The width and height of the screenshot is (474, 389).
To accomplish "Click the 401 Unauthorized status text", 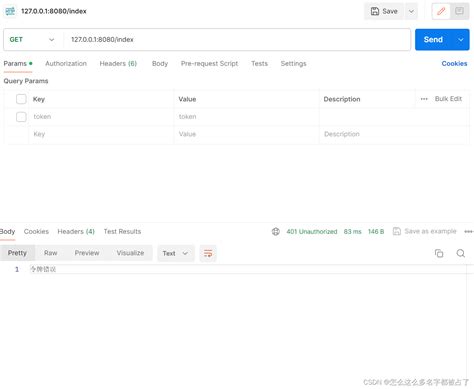I will pyautogui.click(x=312, y=231).
